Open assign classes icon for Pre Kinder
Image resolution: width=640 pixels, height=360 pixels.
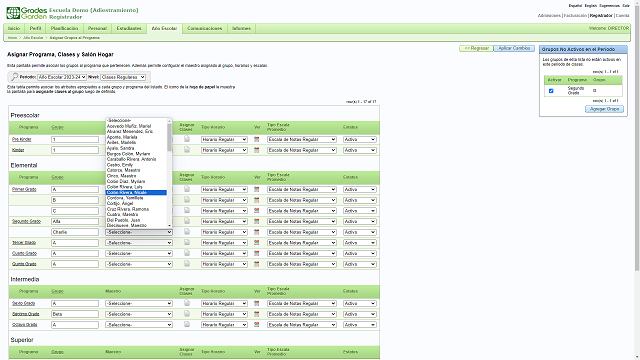tap(187, 139)
